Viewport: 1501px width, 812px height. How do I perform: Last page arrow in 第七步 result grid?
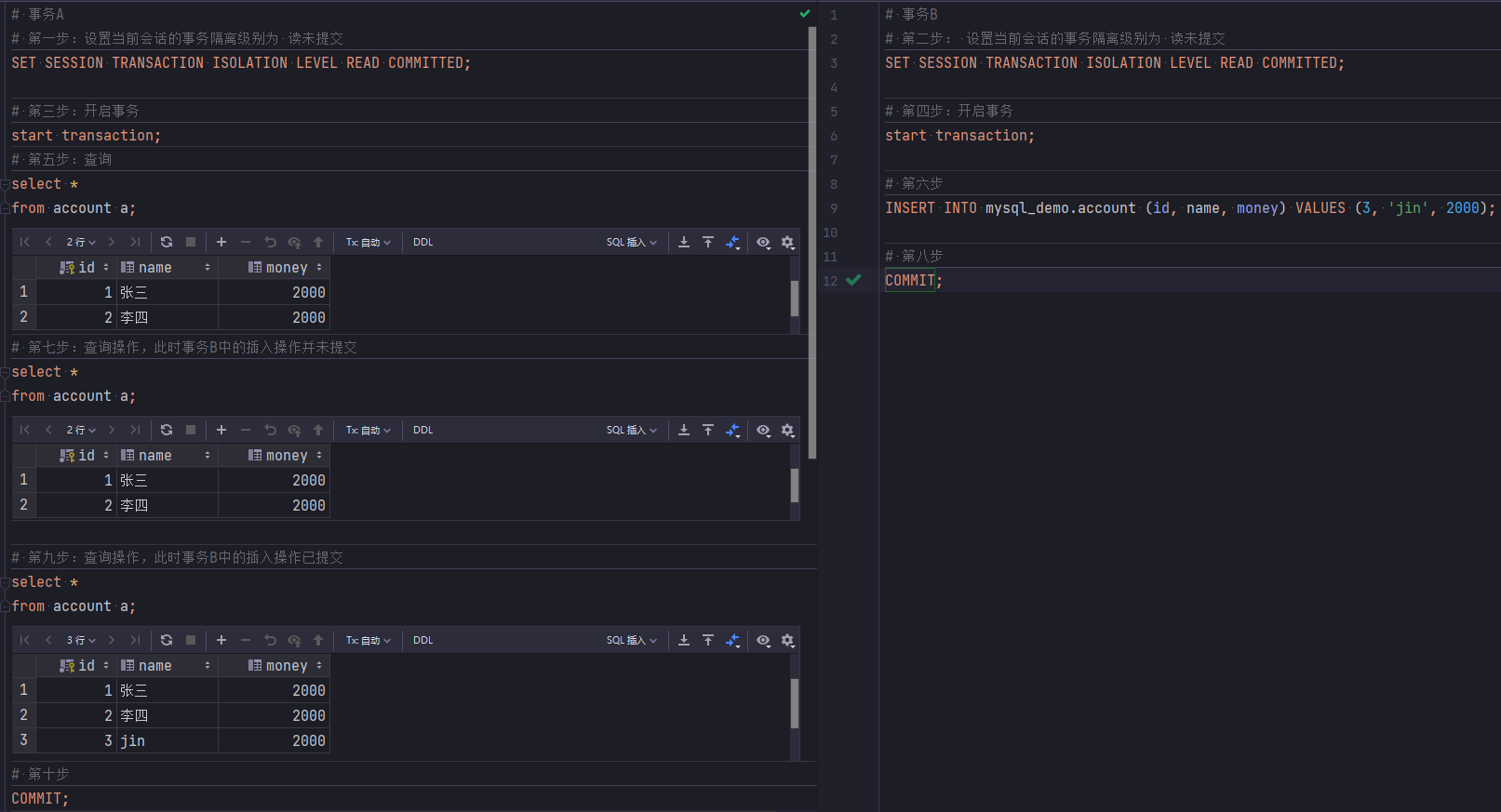click(136, 430)
